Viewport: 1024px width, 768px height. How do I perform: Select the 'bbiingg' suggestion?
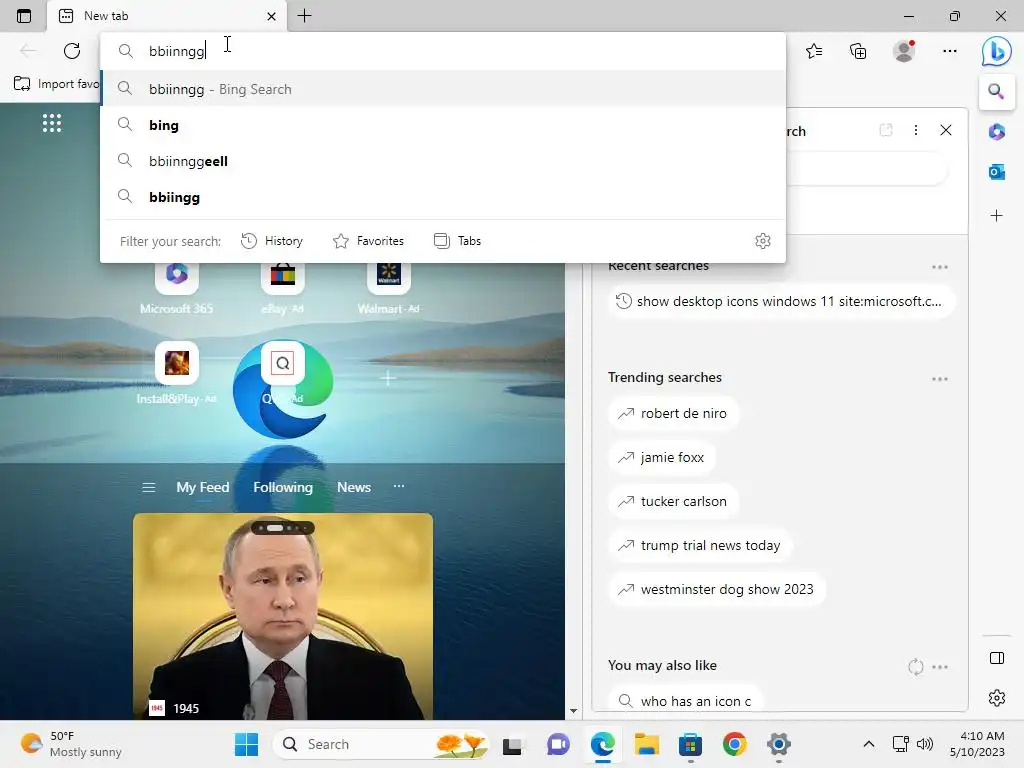tap(443, 197)
